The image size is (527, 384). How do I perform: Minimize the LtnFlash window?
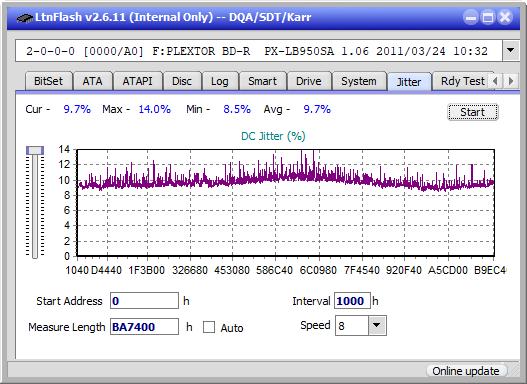[x=471, y=17]
